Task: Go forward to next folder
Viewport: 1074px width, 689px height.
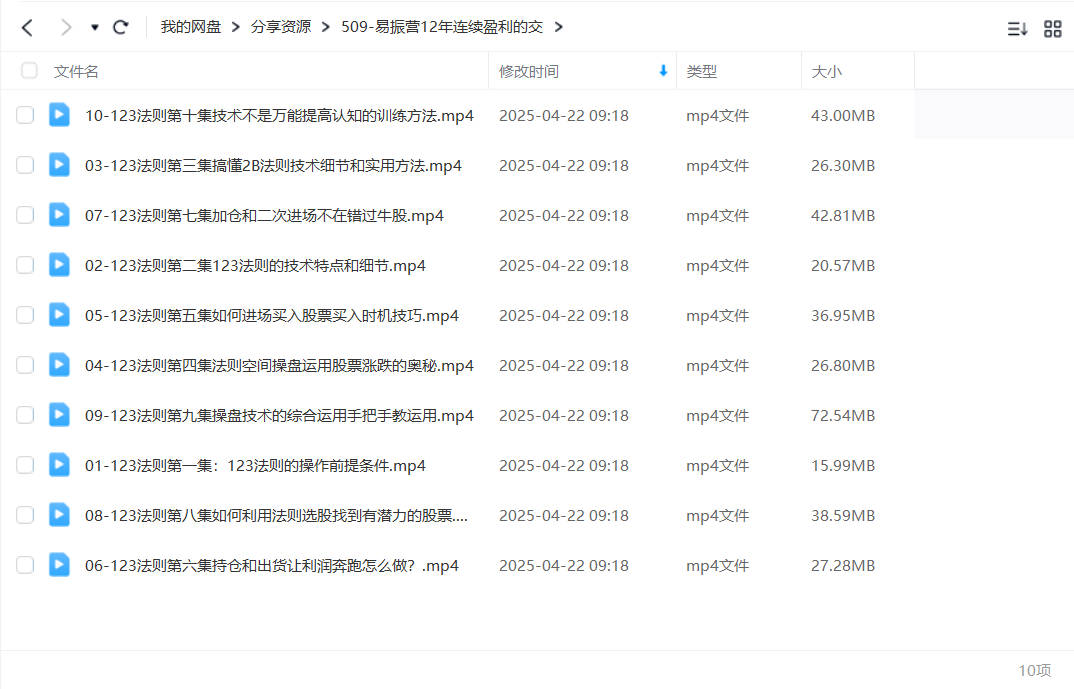Action: [x=66, y=27]
